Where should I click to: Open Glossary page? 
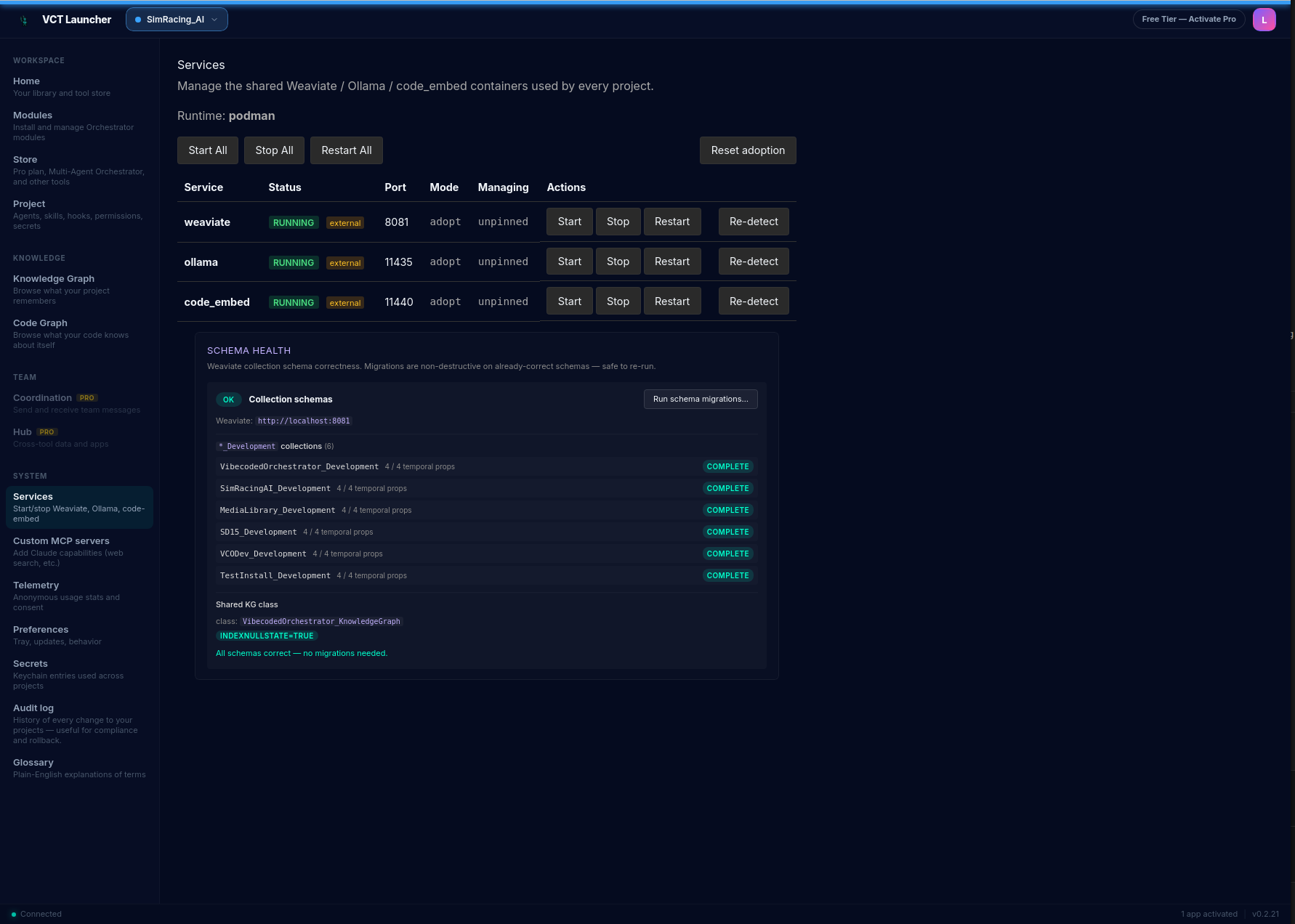[79, 769]
